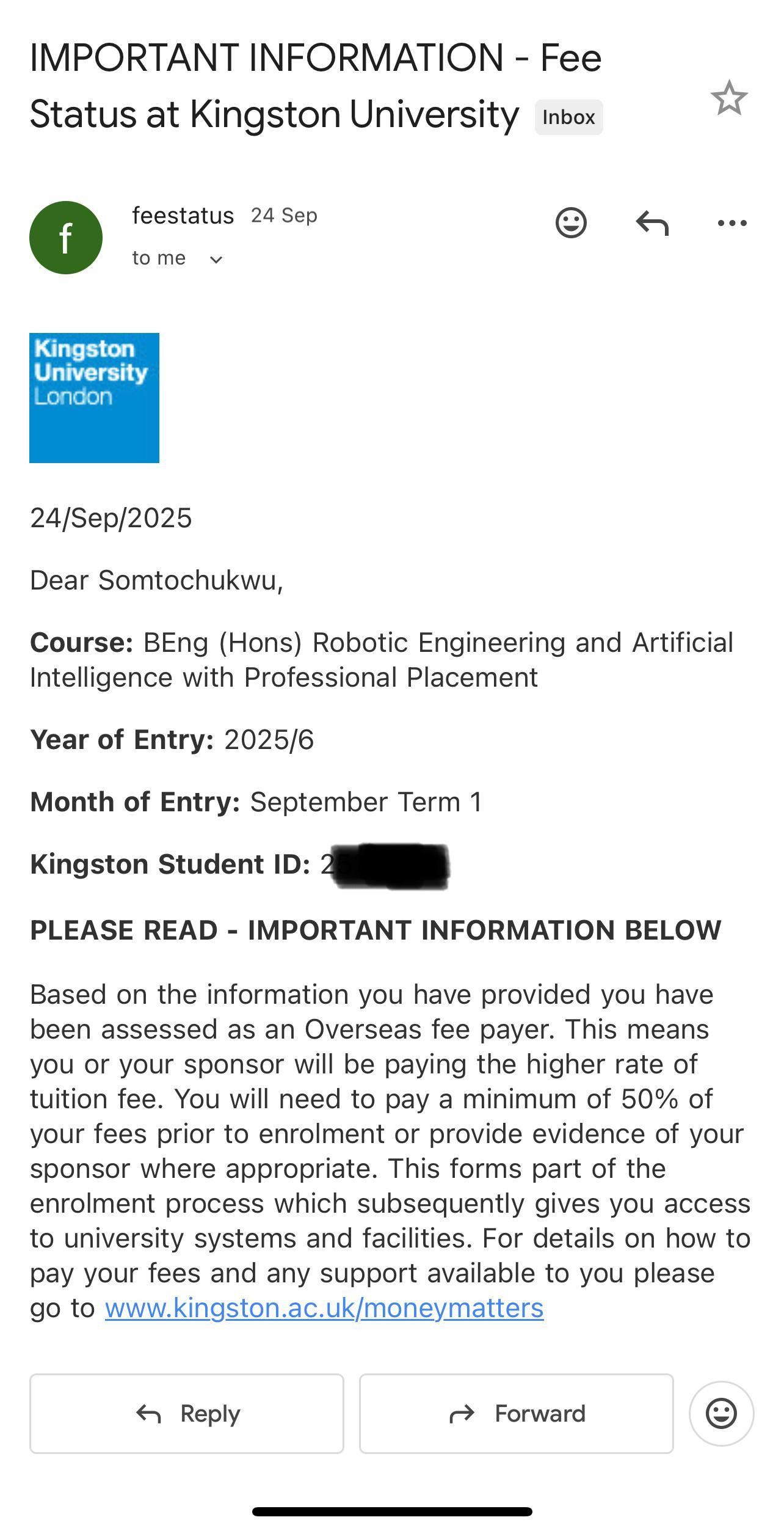The height and width of the screenshot is (1531, 784).
Task: Tap the "Dear Somtochukwu" greeting line
Action: point(157,580)
